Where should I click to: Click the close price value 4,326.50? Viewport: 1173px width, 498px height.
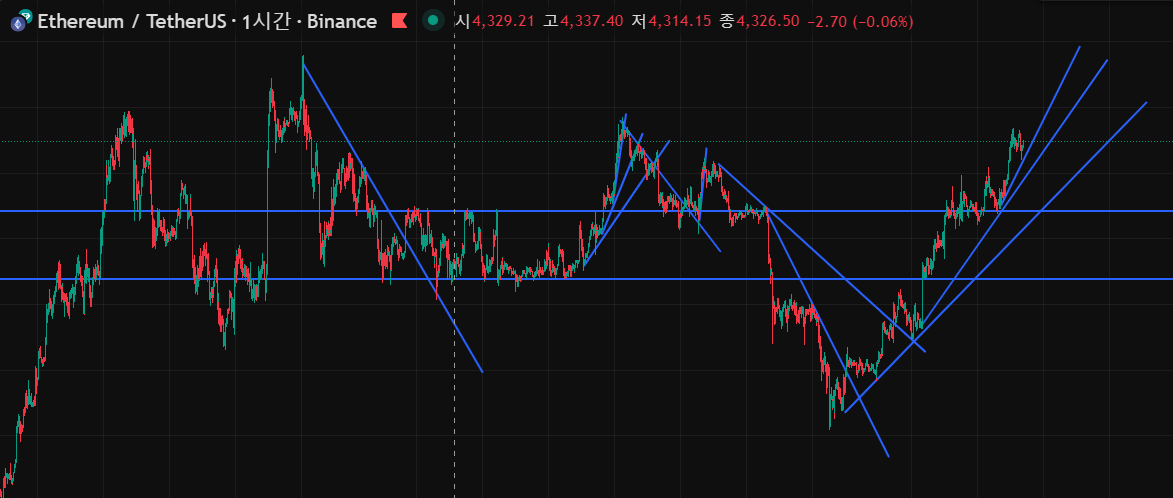click(x=769, y=21)
